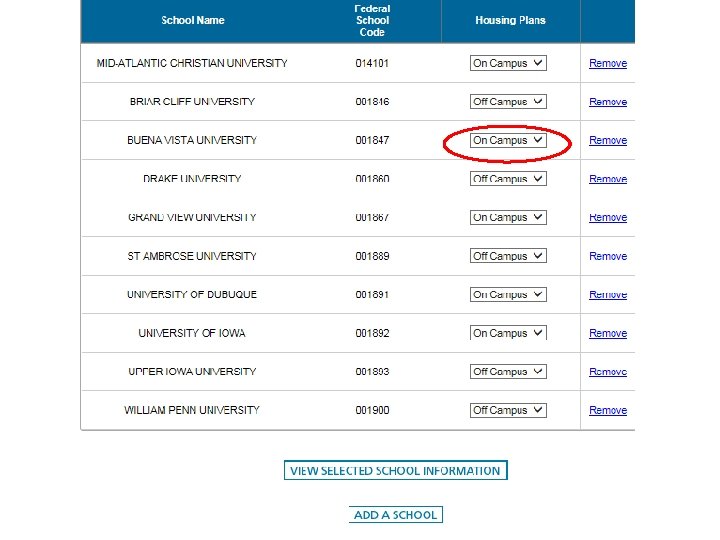720x540 pixels.
Task: Open housing dropdown for Buena Vista University
Action: 508,141
